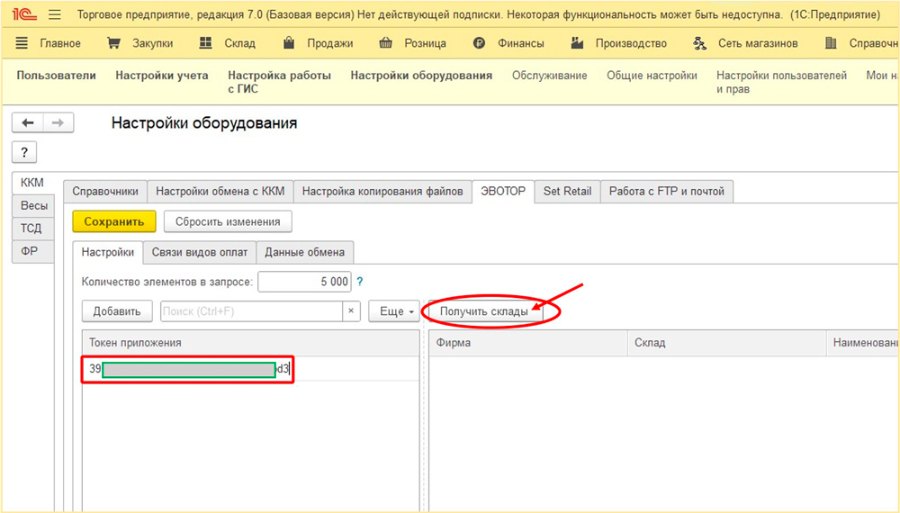Open the Производство section

(x=619, y=43)
